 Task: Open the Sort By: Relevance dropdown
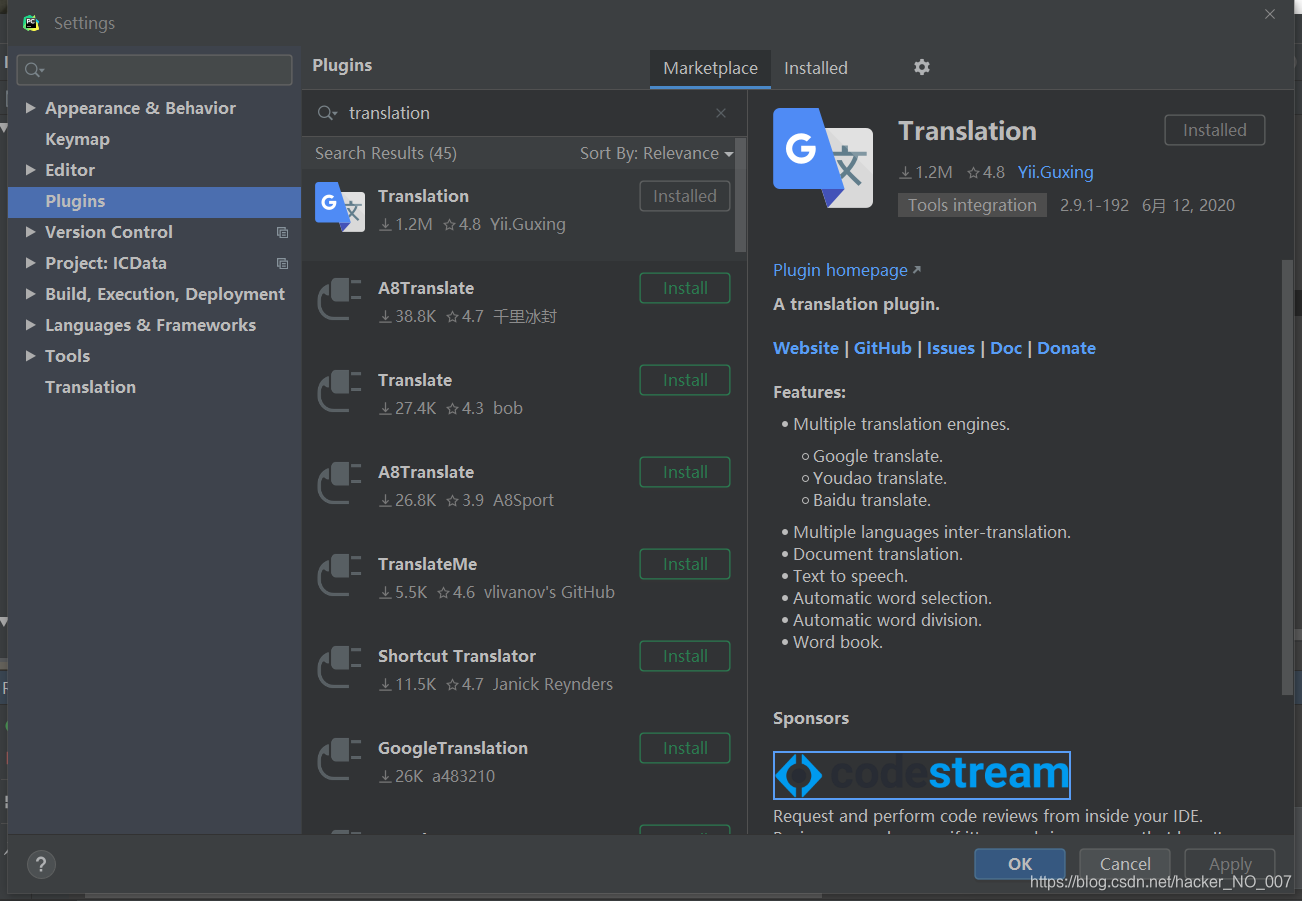pyautogui.click(x=657, y=153)
